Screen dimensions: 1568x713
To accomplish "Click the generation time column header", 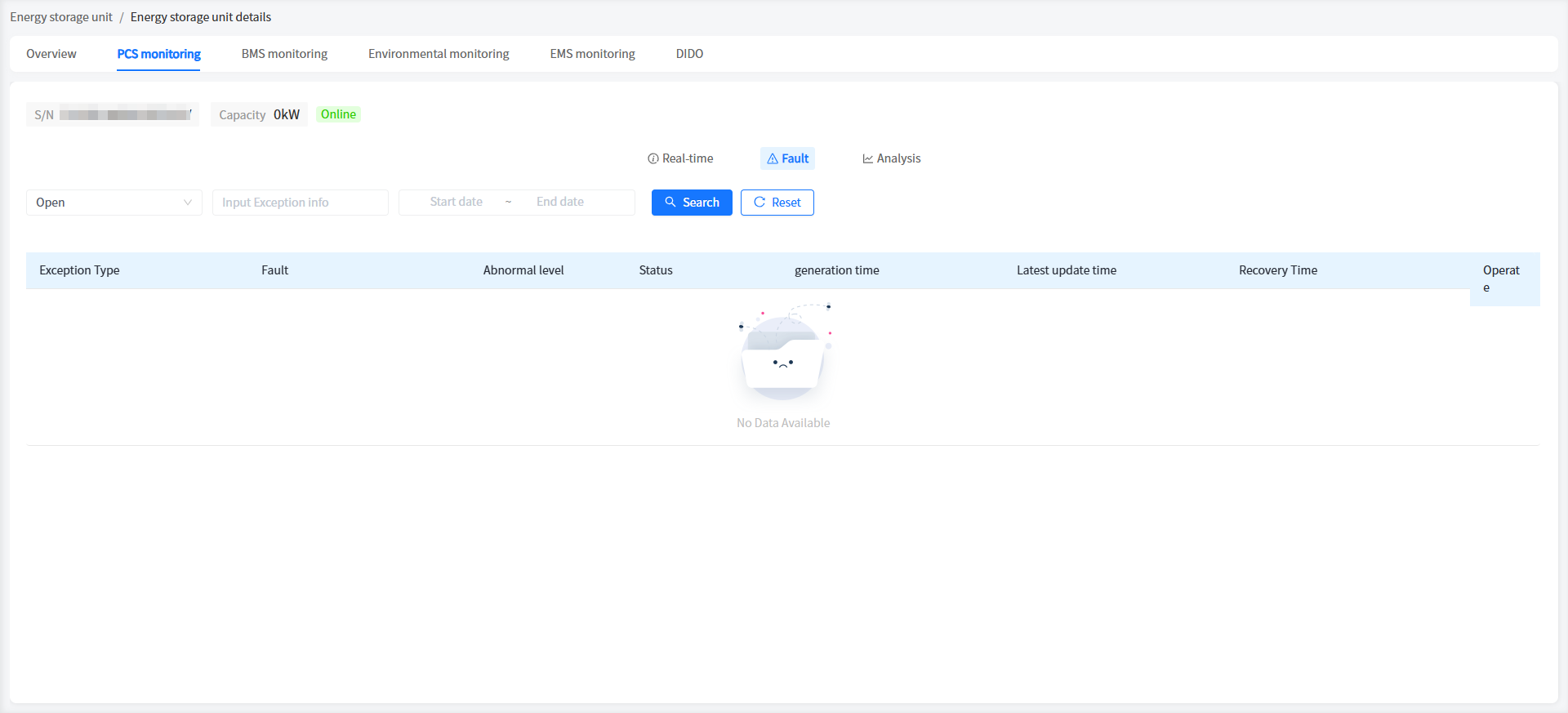I will [836, 270].
